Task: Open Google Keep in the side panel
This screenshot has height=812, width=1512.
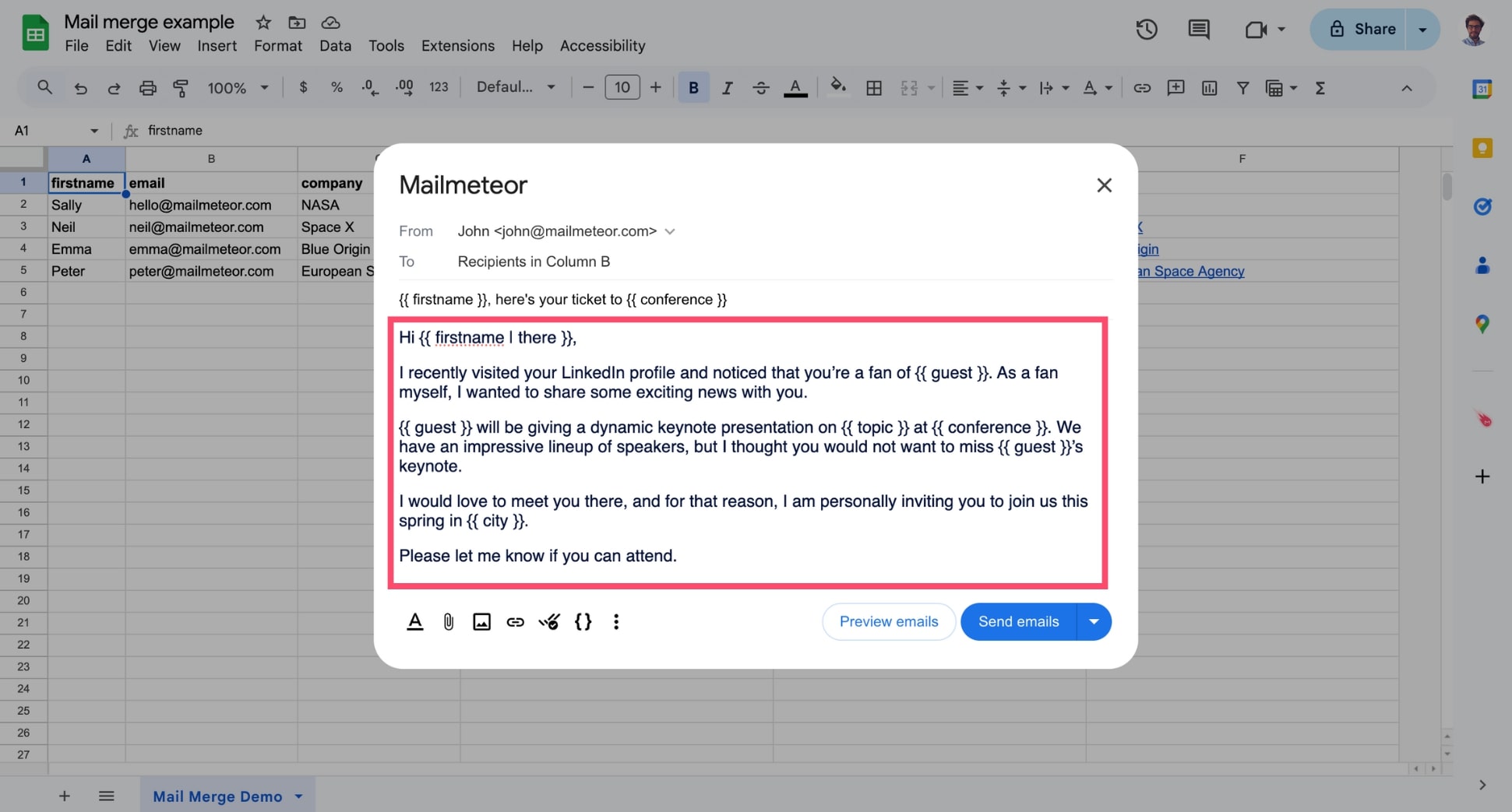Action: [1482, 148]
